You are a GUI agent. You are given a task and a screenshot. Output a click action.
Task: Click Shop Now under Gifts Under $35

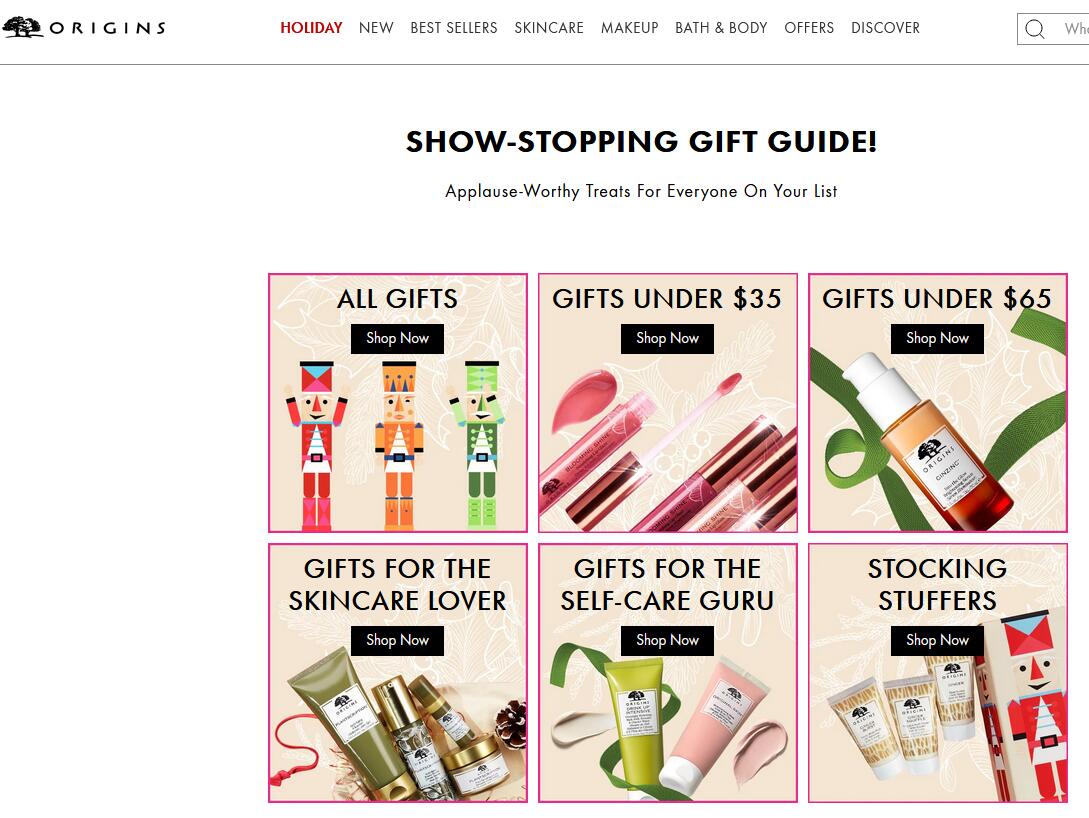(667, 338)
